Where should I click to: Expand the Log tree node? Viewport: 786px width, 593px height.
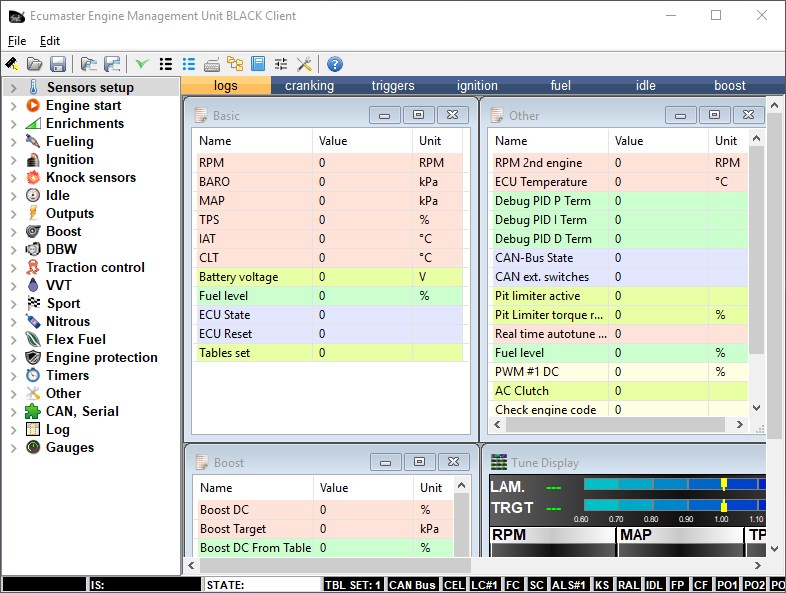point(14,430)
